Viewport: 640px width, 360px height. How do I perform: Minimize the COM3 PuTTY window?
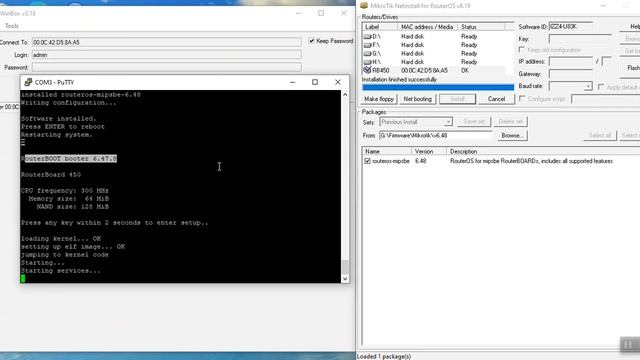[x=292, y=82]
